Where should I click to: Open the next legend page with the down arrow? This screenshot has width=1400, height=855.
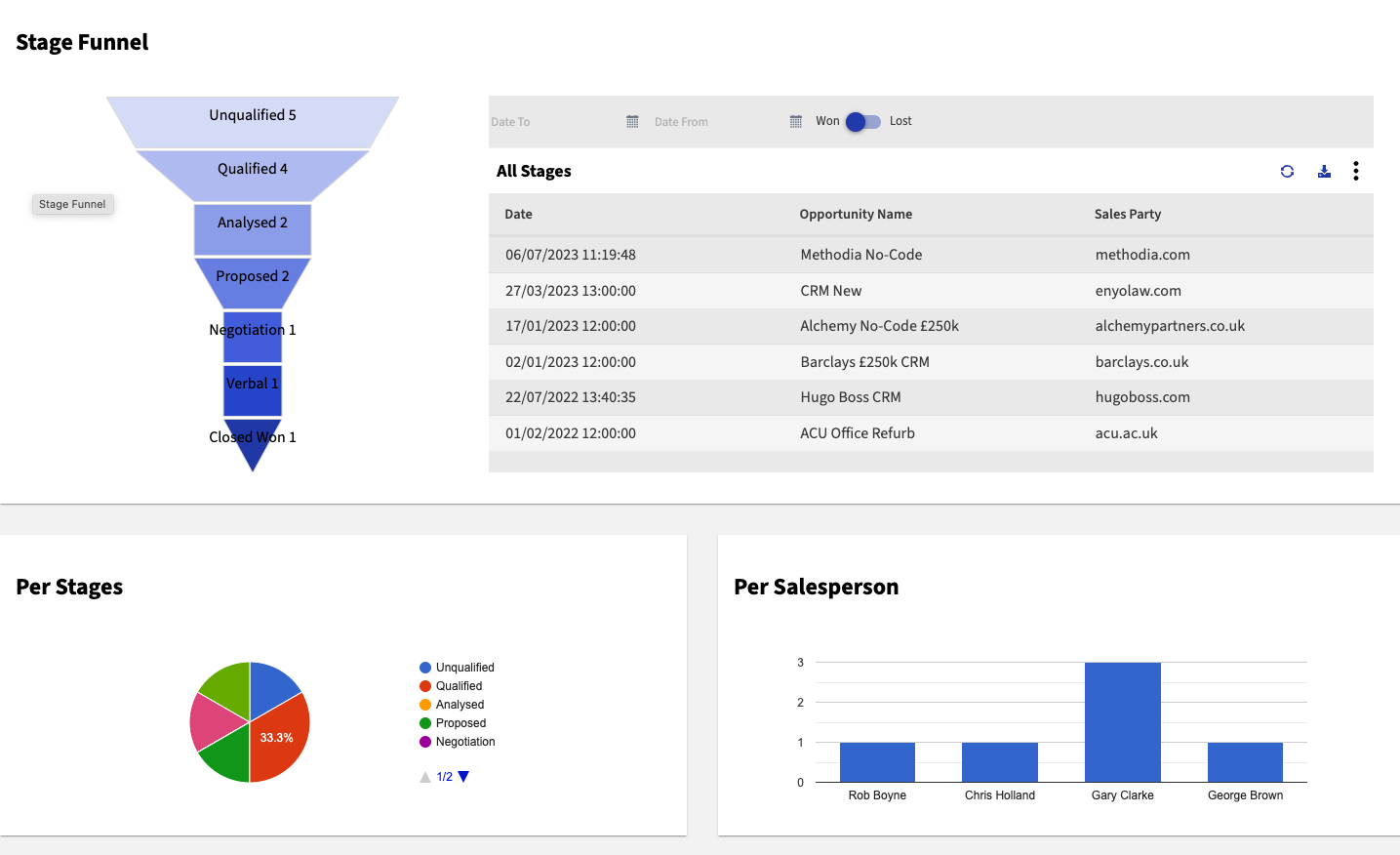click(x=461, y=776)
